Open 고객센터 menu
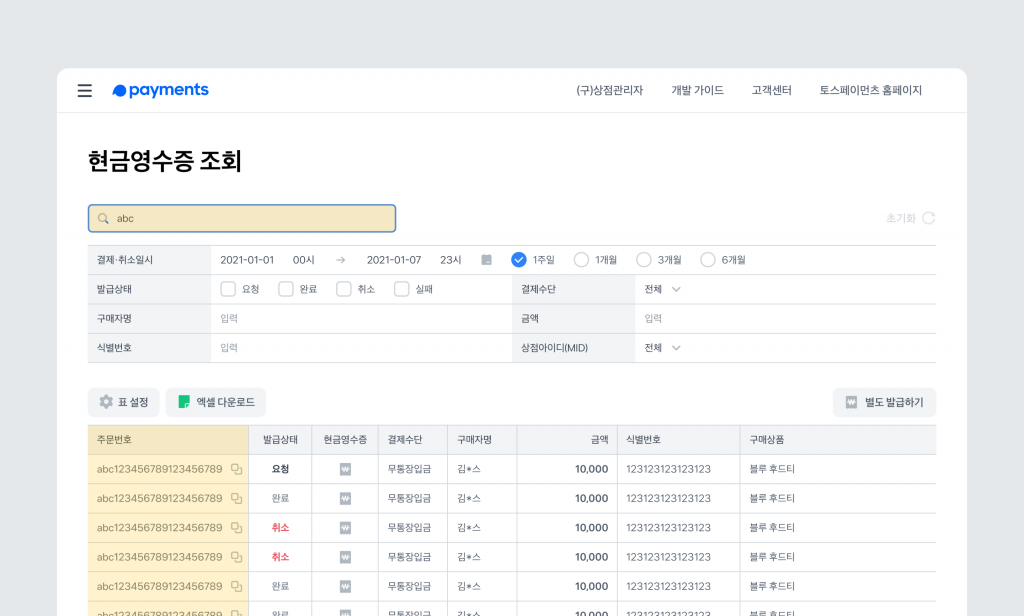This screenshot has height=616, width=1024. 771,91
